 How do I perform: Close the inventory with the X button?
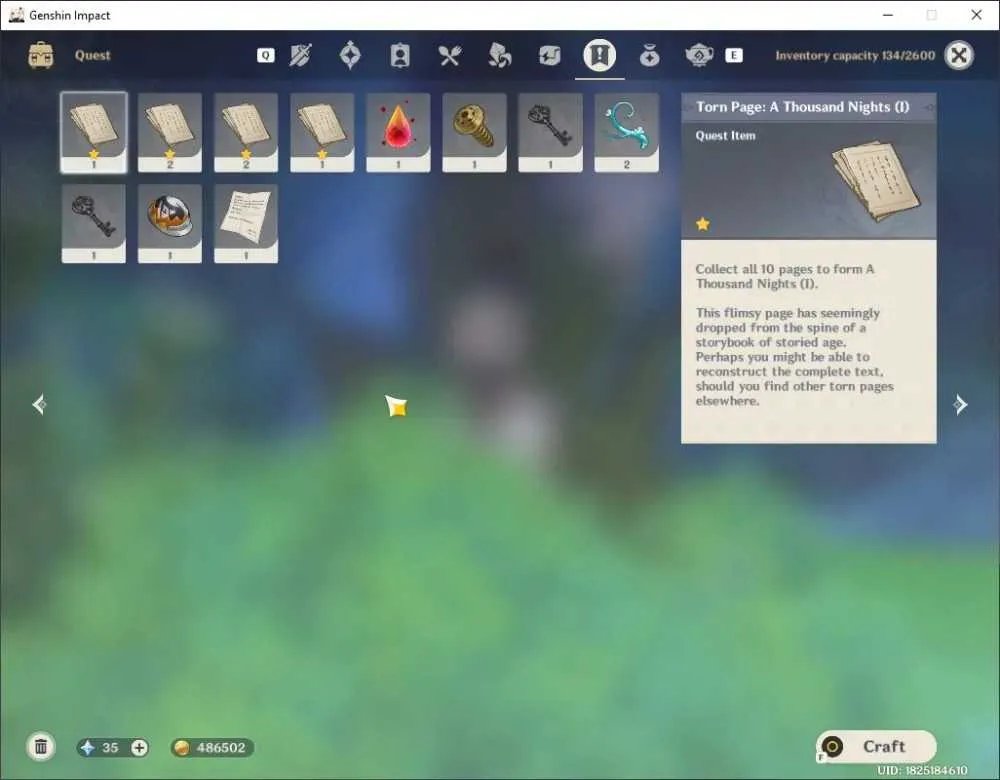(x=959, y=55)
